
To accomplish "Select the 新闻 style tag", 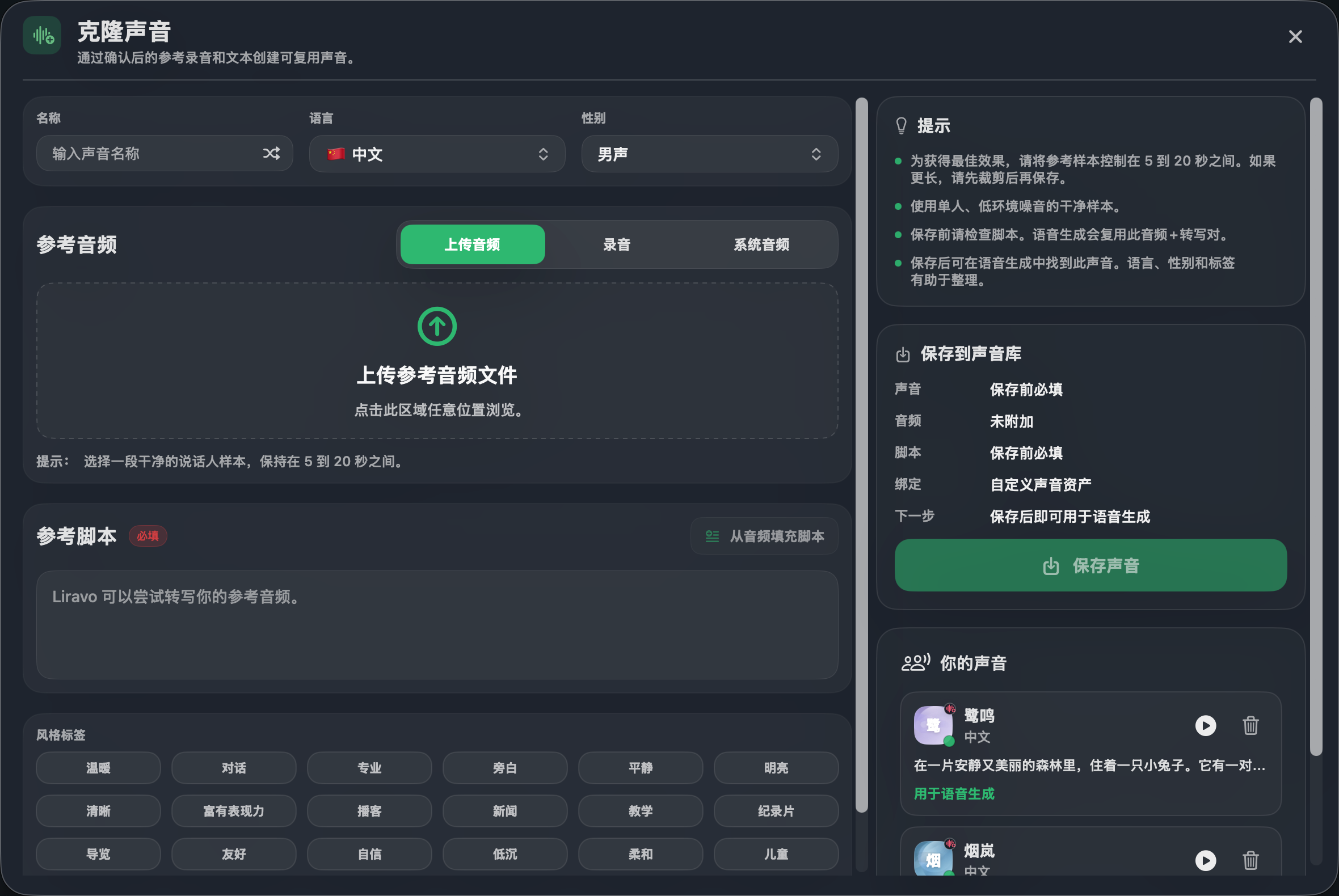I will 505,811.
